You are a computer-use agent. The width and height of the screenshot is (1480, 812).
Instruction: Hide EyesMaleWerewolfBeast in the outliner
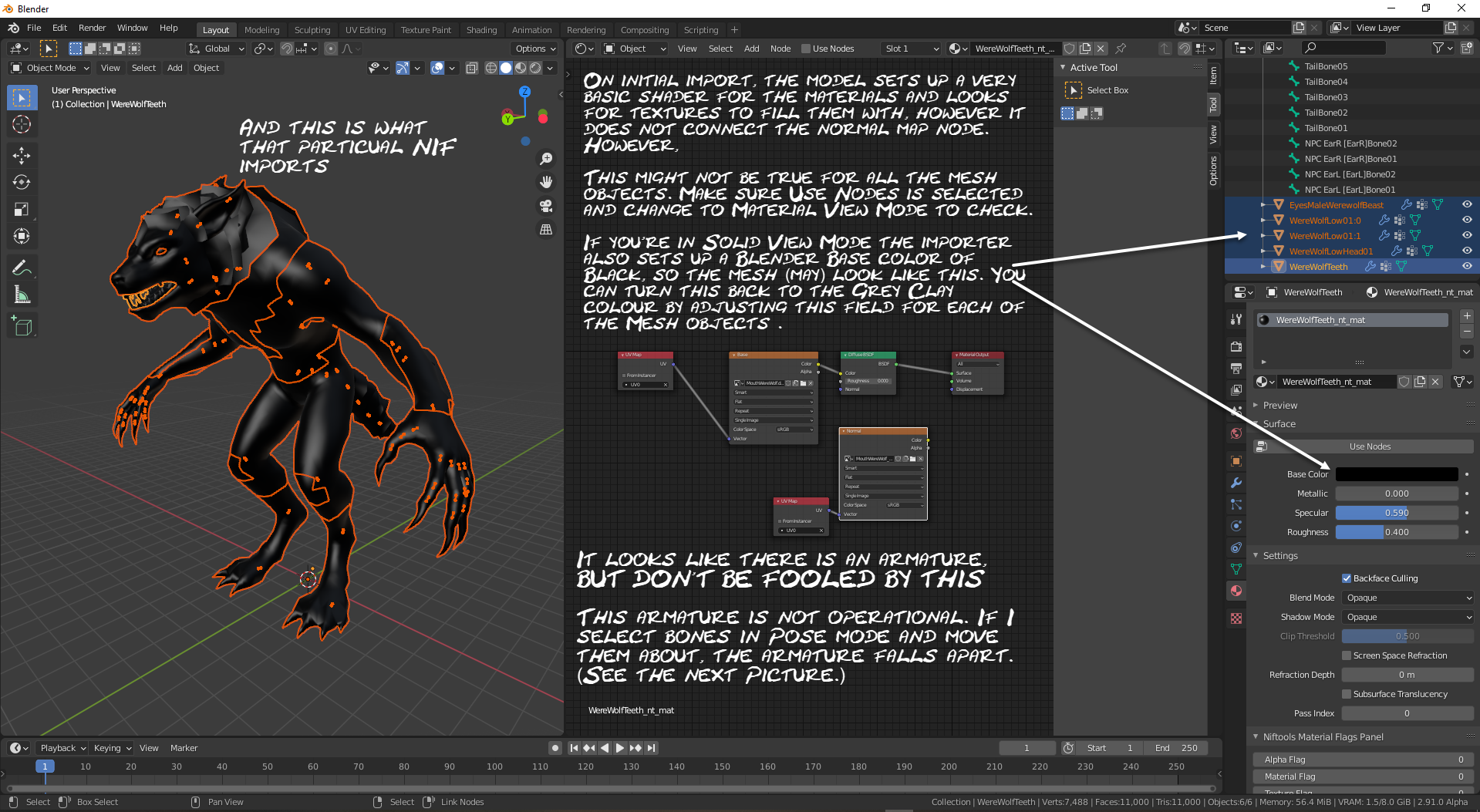point(1467,205)
